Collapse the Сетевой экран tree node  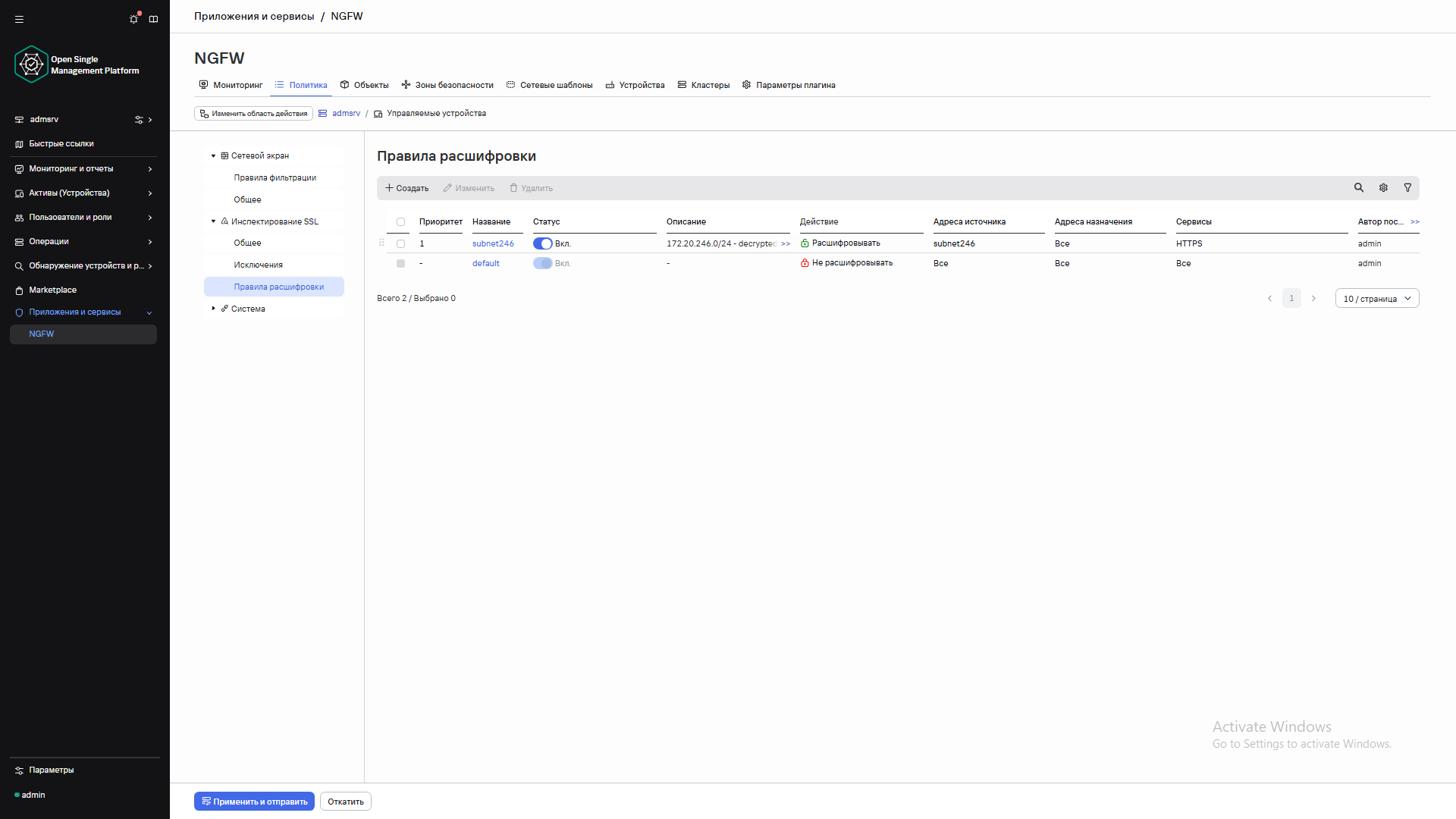(214, 155)
